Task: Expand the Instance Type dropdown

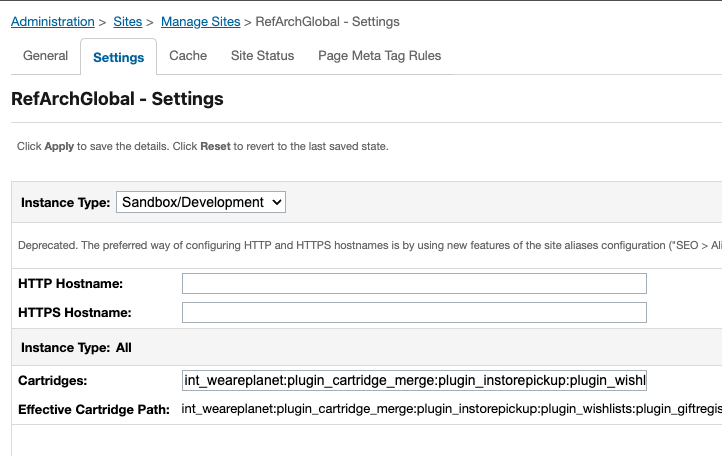Action: 201,202
